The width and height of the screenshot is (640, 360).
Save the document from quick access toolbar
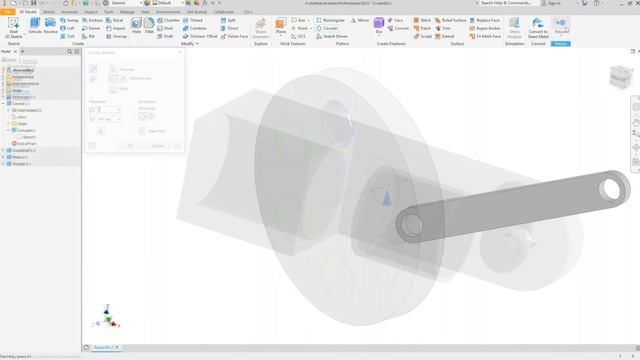coord(33,3)
